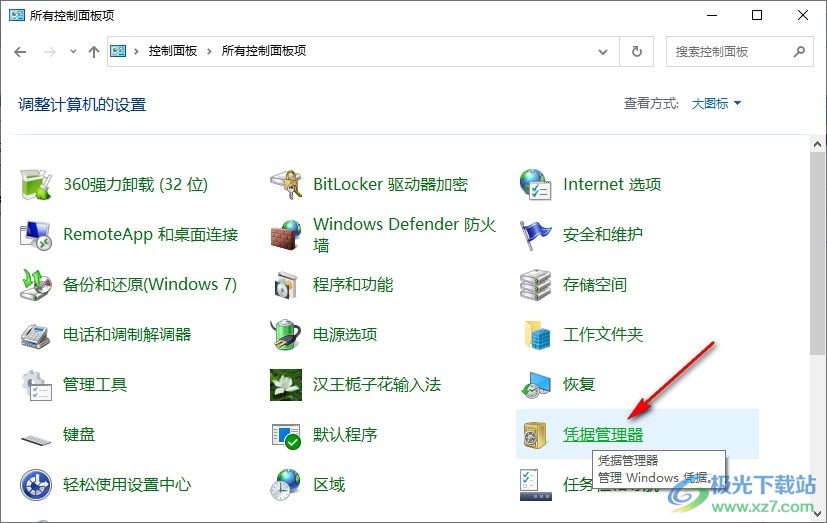This screenshot has height=523, width=827.
Task: Click the vertical scrollbar thumb
Action: tap(818, 254)
